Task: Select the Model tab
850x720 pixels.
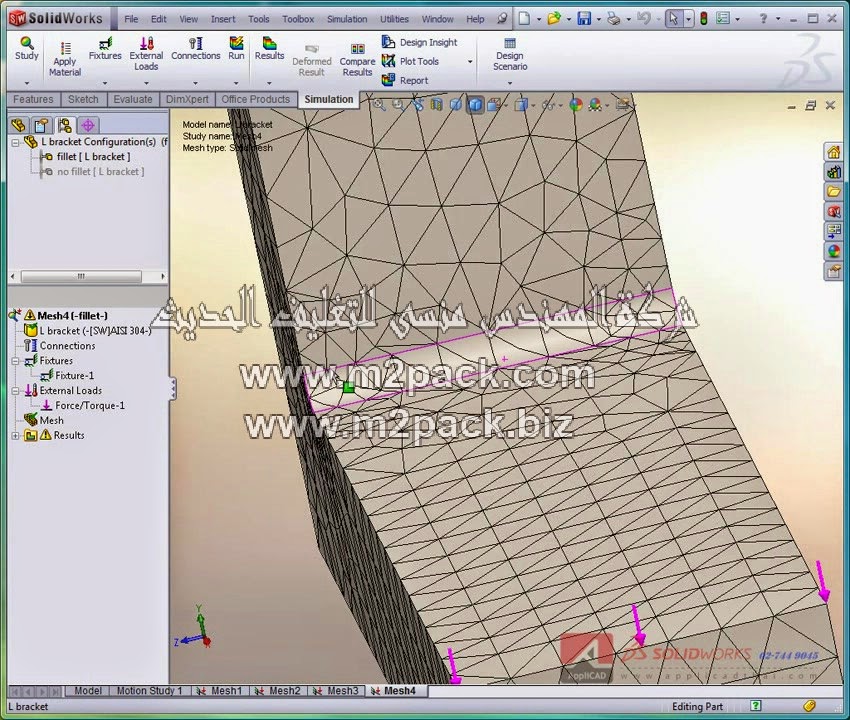Action: click(87, 691)
